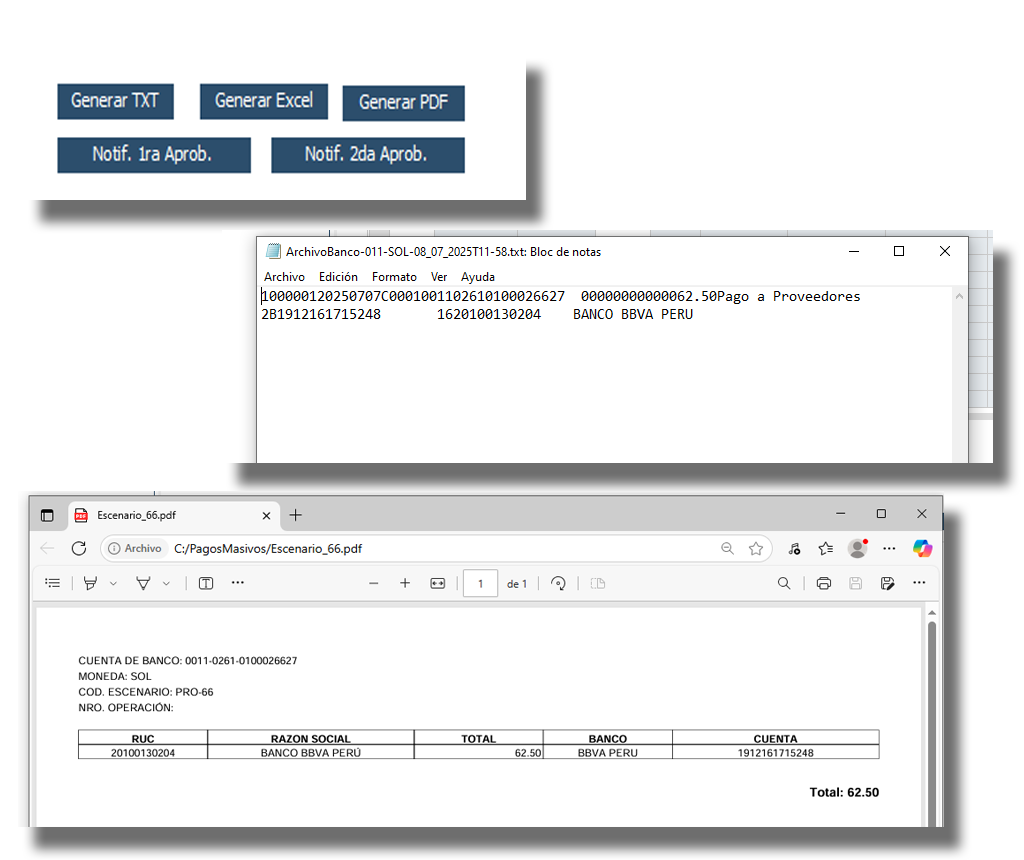The image size is (1024, 860).
Task: Open the Copilot sidebar icon
Action: 922,548
